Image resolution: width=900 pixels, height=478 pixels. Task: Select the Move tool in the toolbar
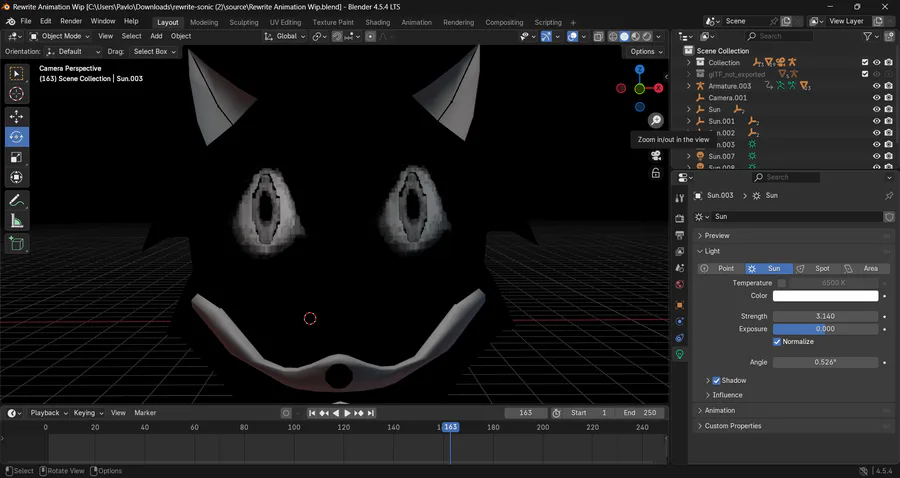pos(17,116)
